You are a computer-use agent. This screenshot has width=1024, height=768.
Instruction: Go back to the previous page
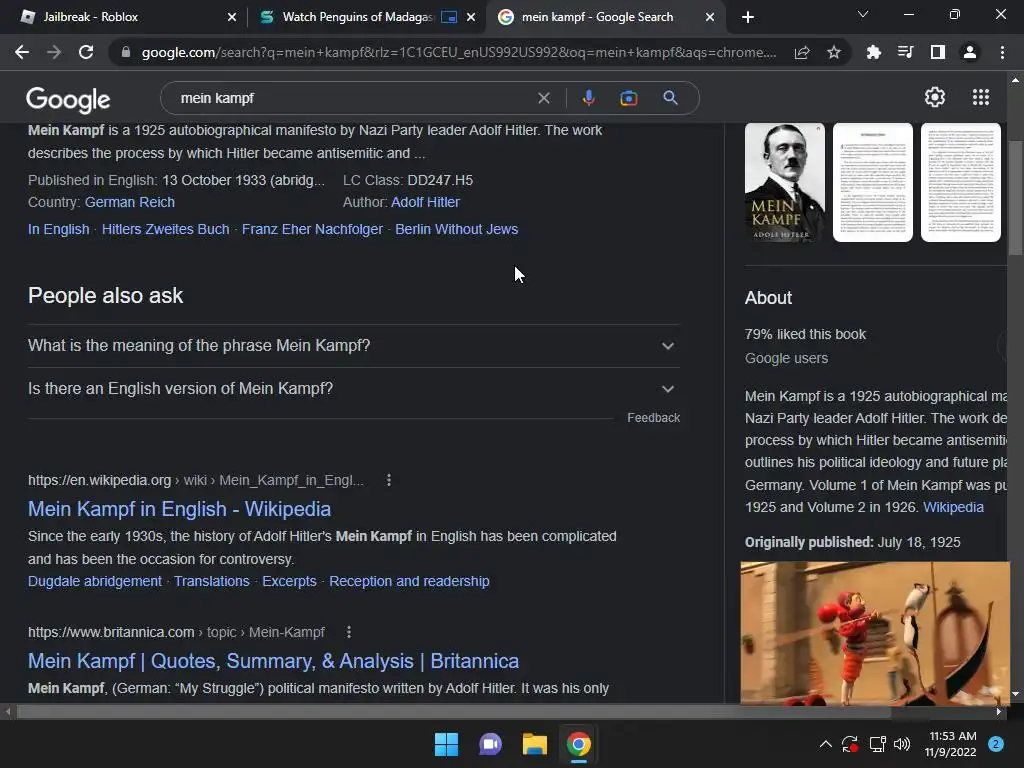[22, 52]
